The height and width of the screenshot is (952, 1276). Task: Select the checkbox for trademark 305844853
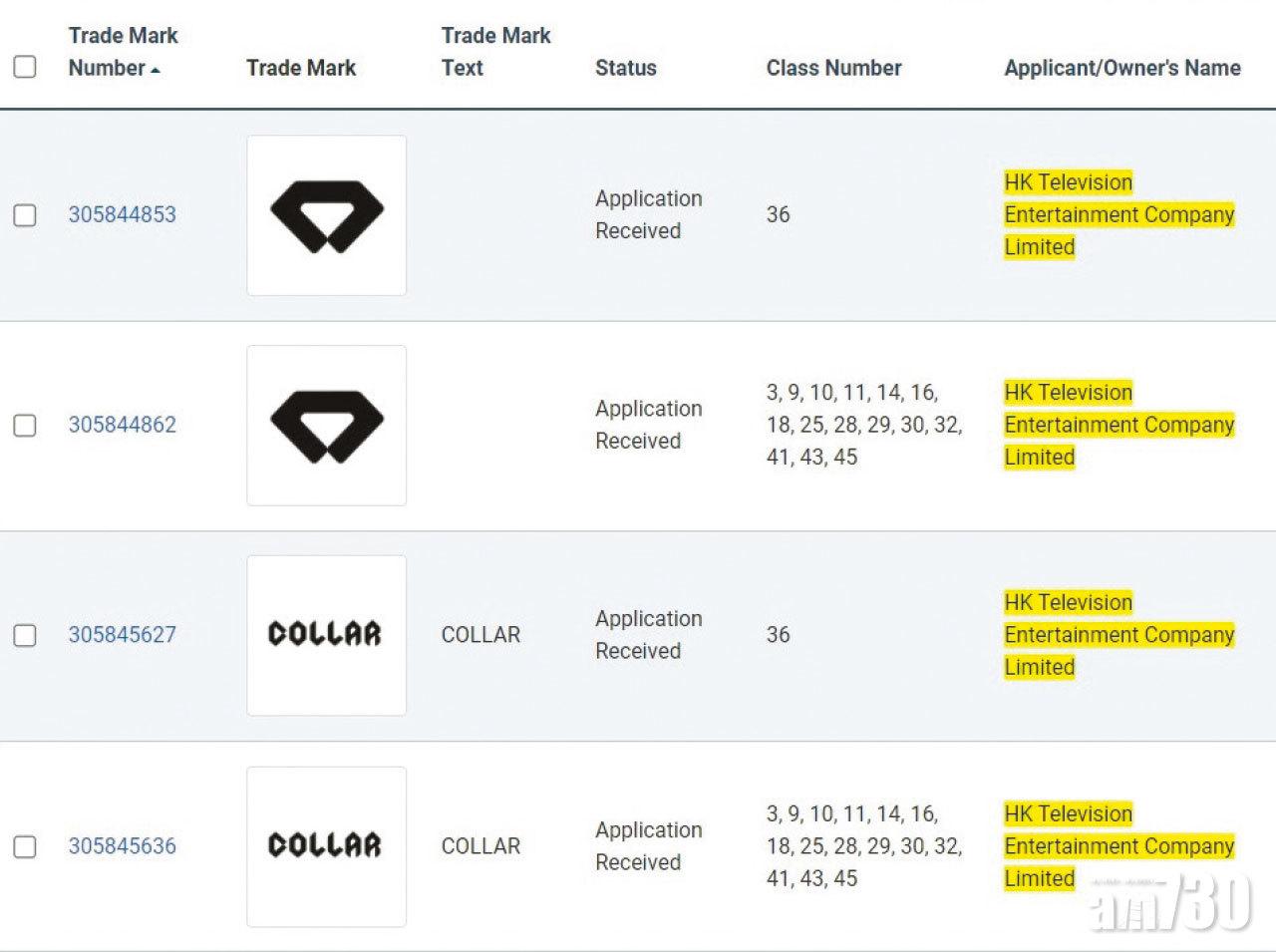pos(25,215)
